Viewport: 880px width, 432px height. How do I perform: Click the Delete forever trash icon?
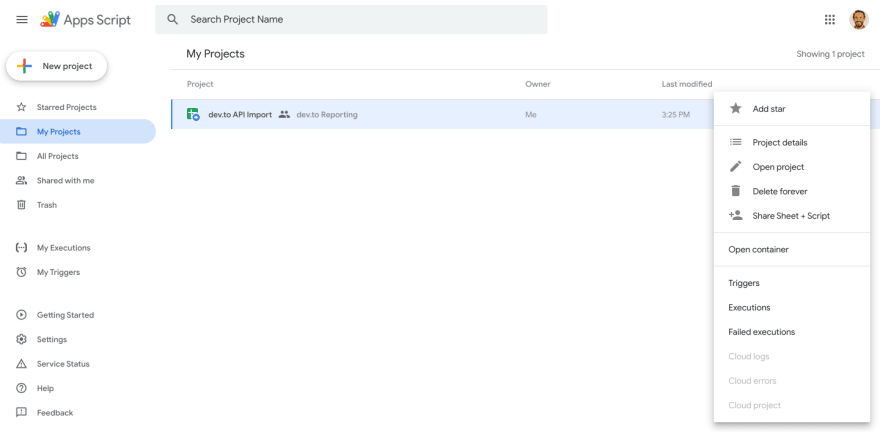(x=736, y=191)
